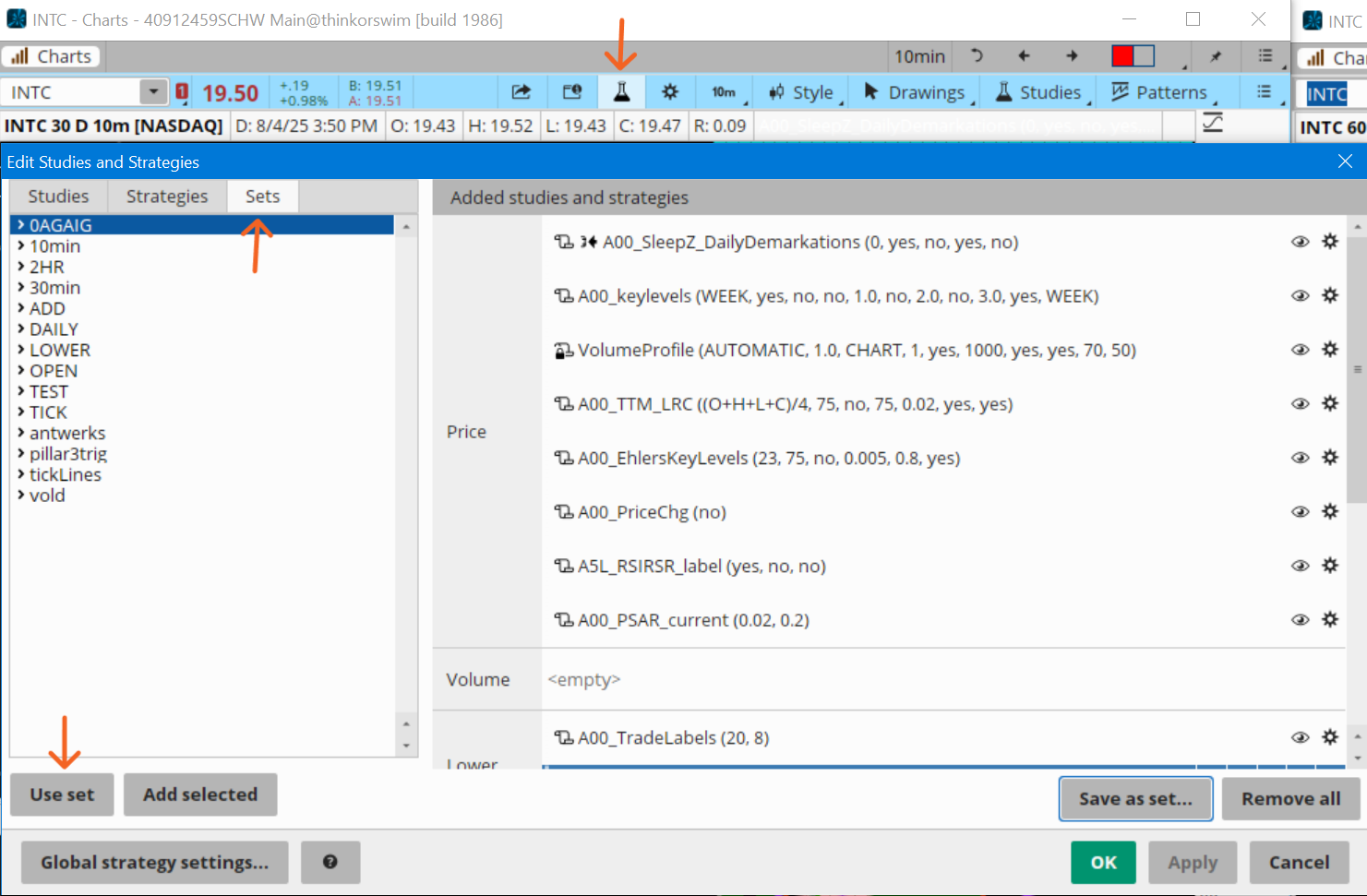Click the Remove all button
1367x896 pixels.
pyautogui.click(x=1290, y=799)
